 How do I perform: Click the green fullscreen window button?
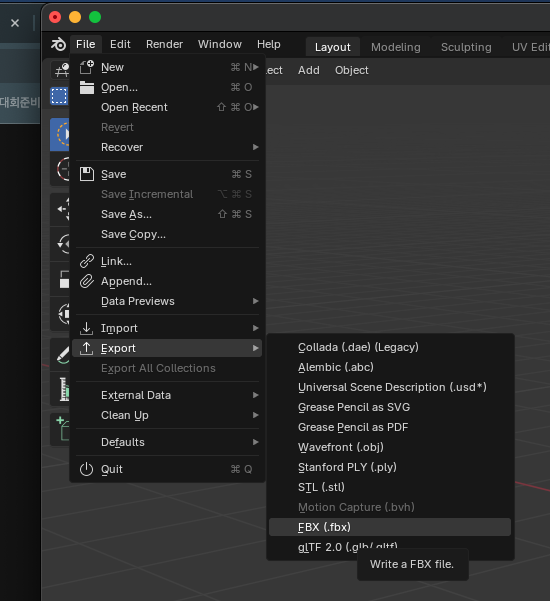click(x=95, y=17)
